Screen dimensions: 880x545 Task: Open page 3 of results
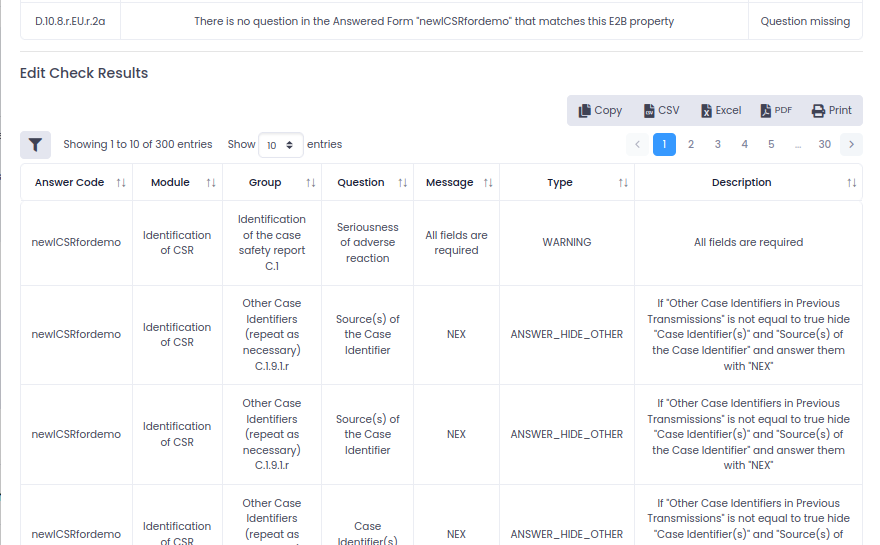(718, 144)
